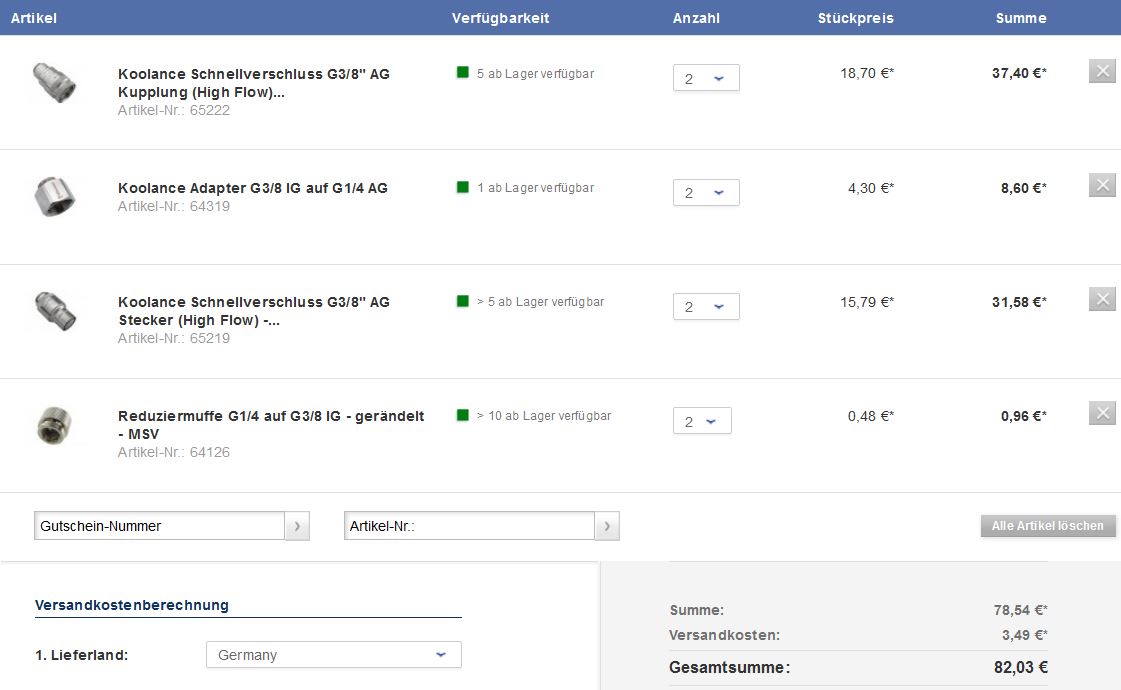The height and width of the screenshot is (690, 1121).
Task: Change quantity of Reduziermuffe item
Action: click(702, 421)
